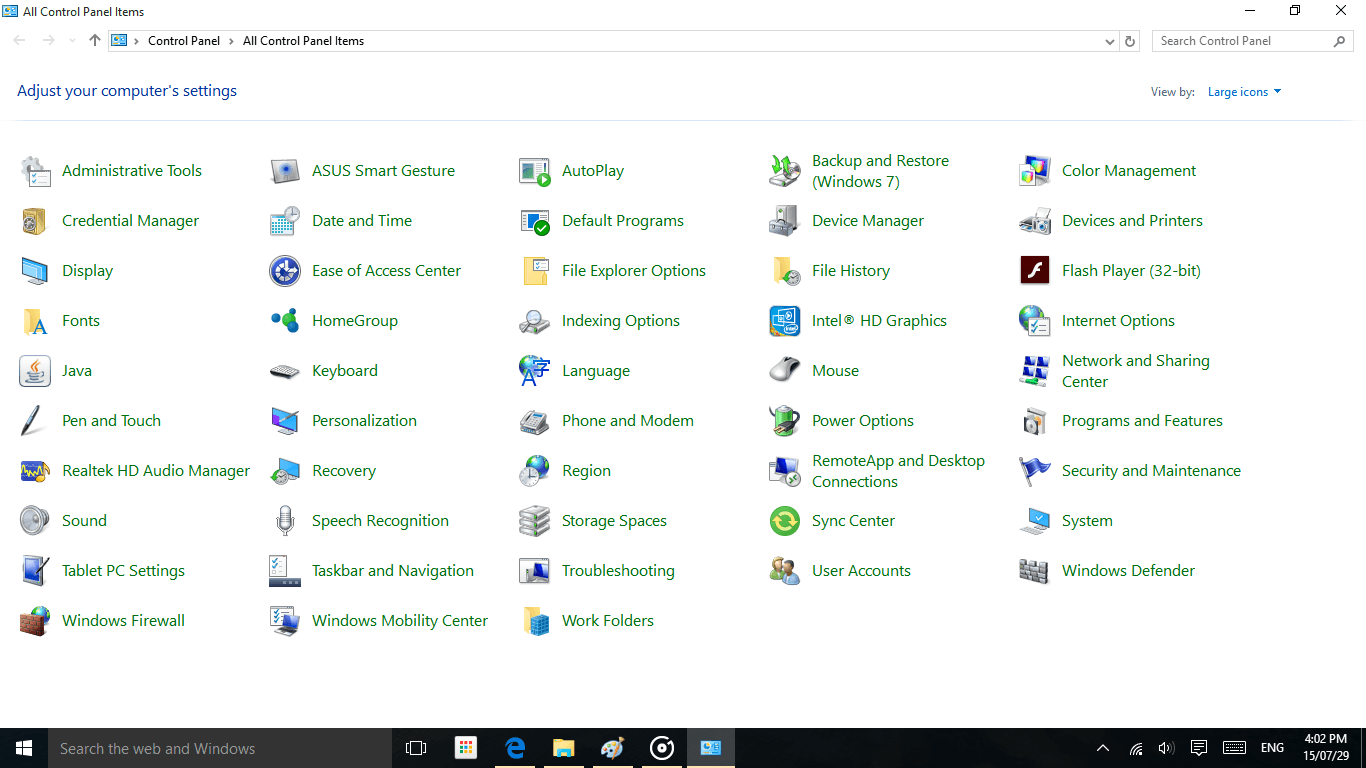Open the Power Options battery icon
The image size is (1366, 768).
[x=785, y=421]
